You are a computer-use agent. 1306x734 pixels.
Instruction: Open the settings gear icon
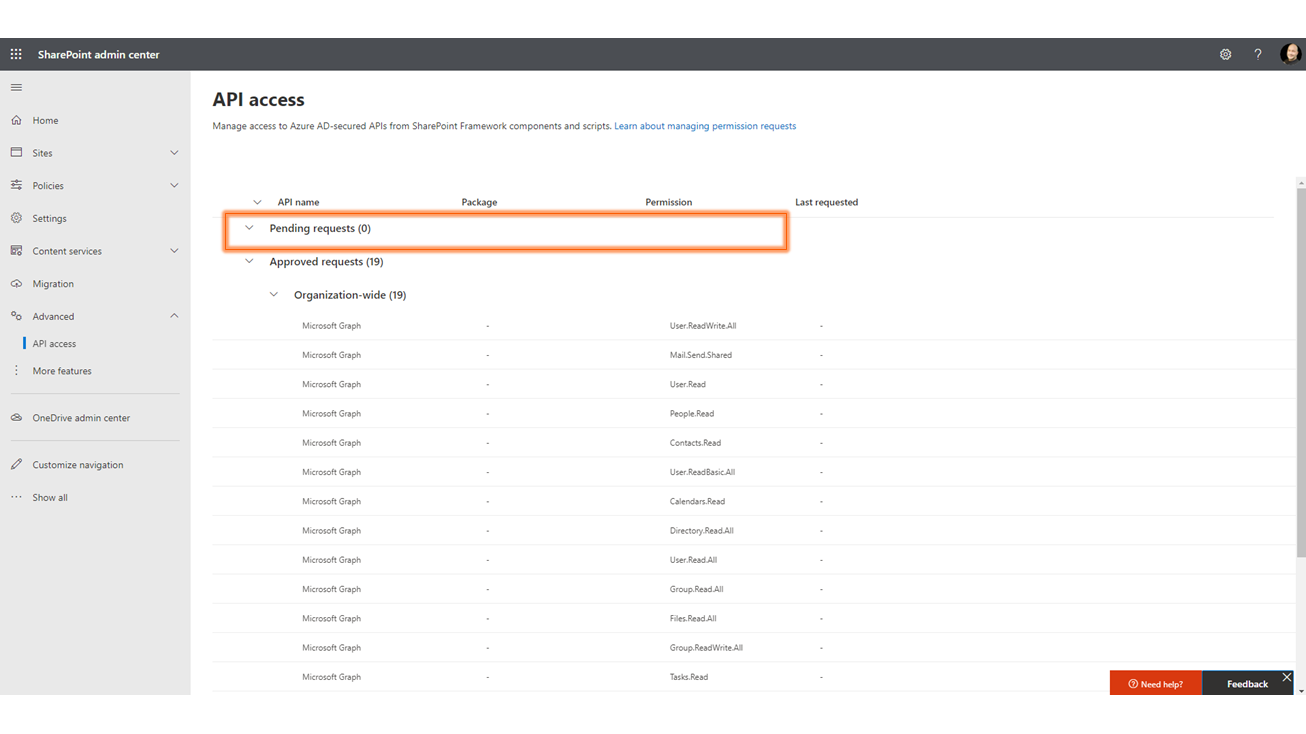pyautogui.click(x=1225, y=54)
